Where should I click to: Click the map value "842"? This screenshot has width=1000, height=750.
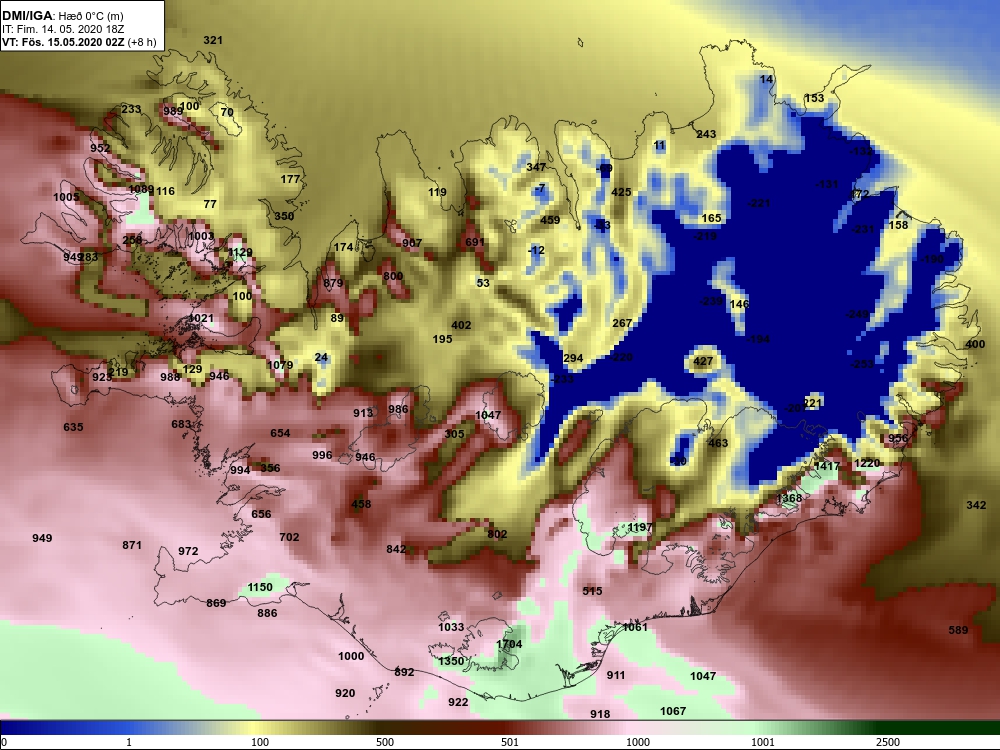click(395, 549)
